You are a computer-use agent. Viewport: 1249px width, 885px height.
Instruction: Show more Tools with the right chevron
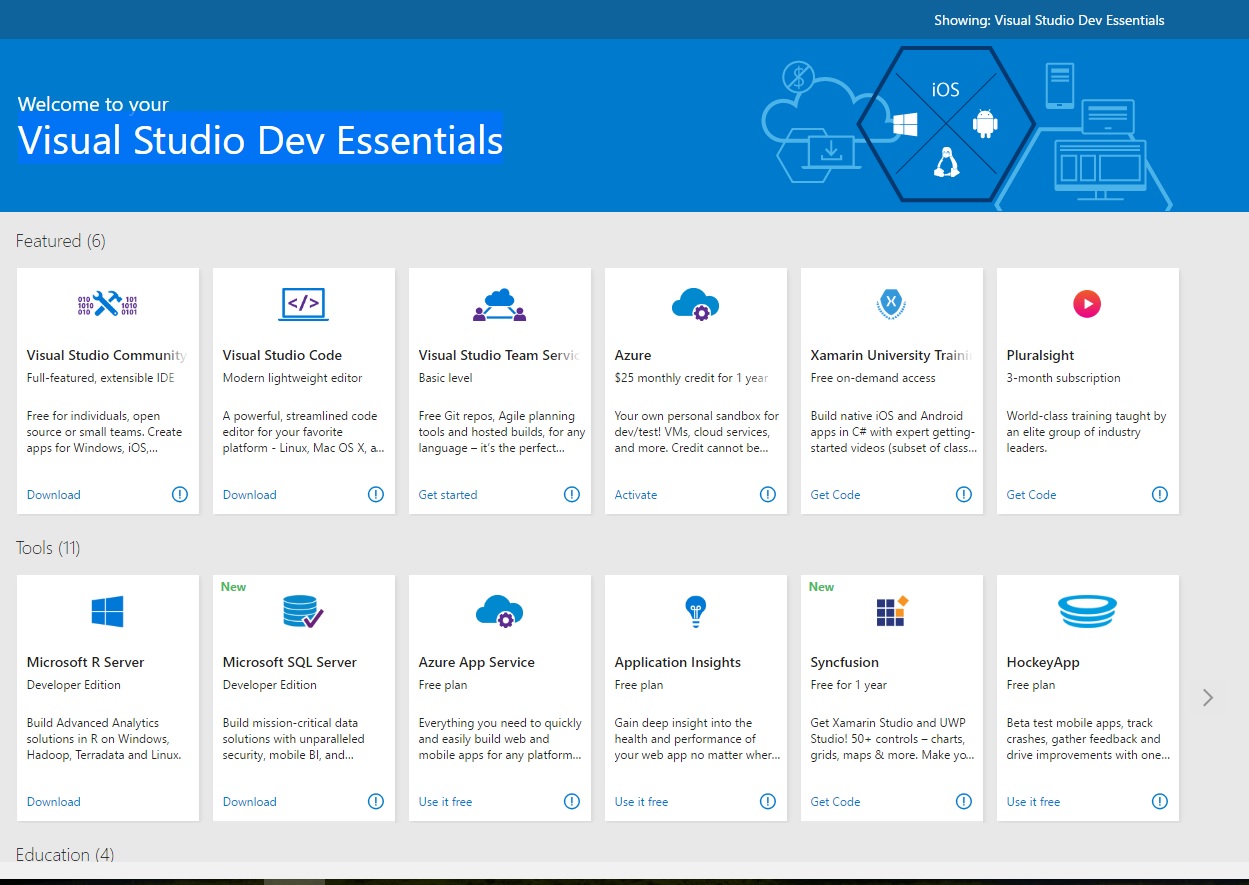coord(1208,697)
